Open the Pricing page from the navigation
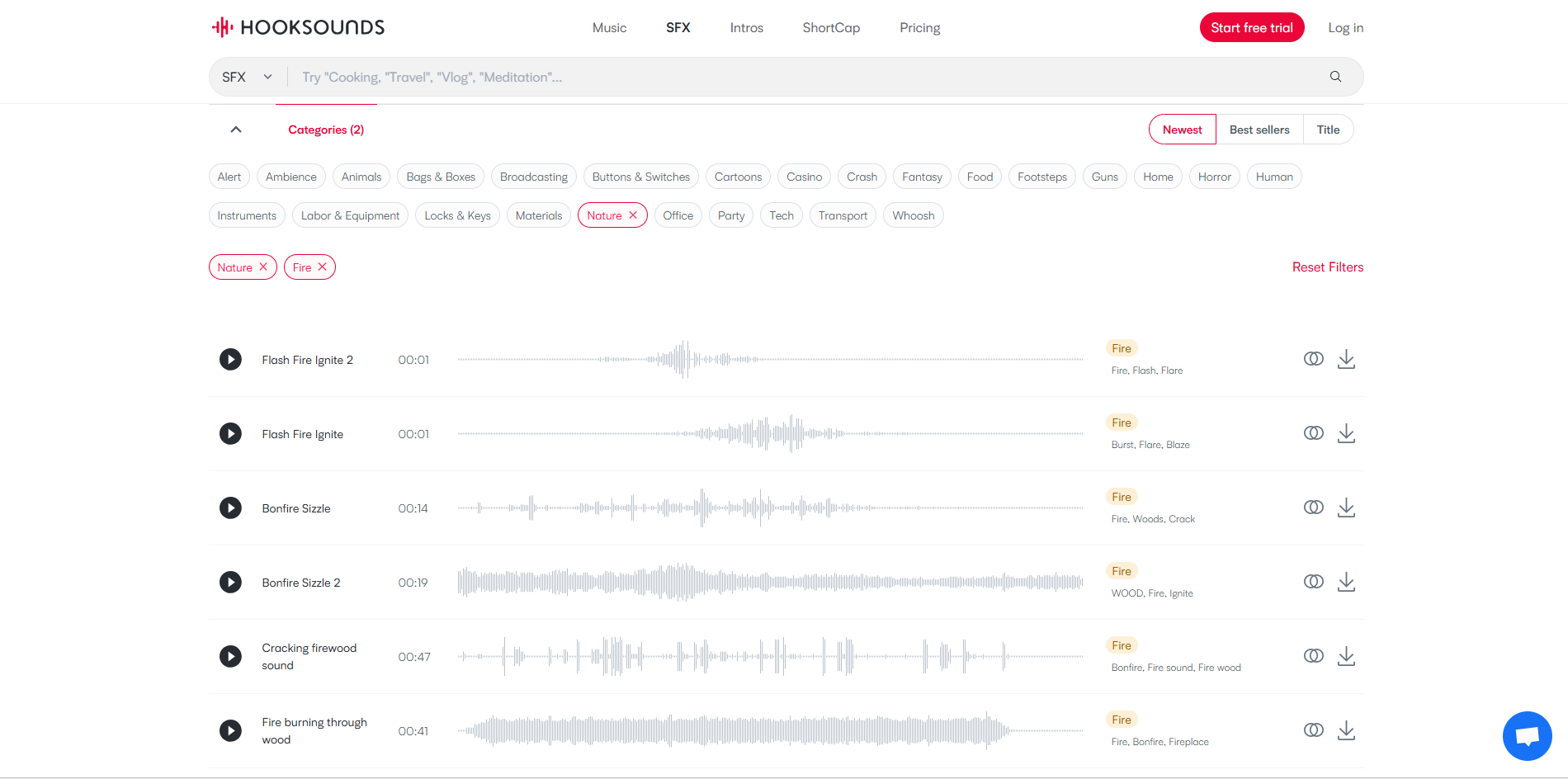This screenshot has width=1568, height=779. tap(919, 27)
